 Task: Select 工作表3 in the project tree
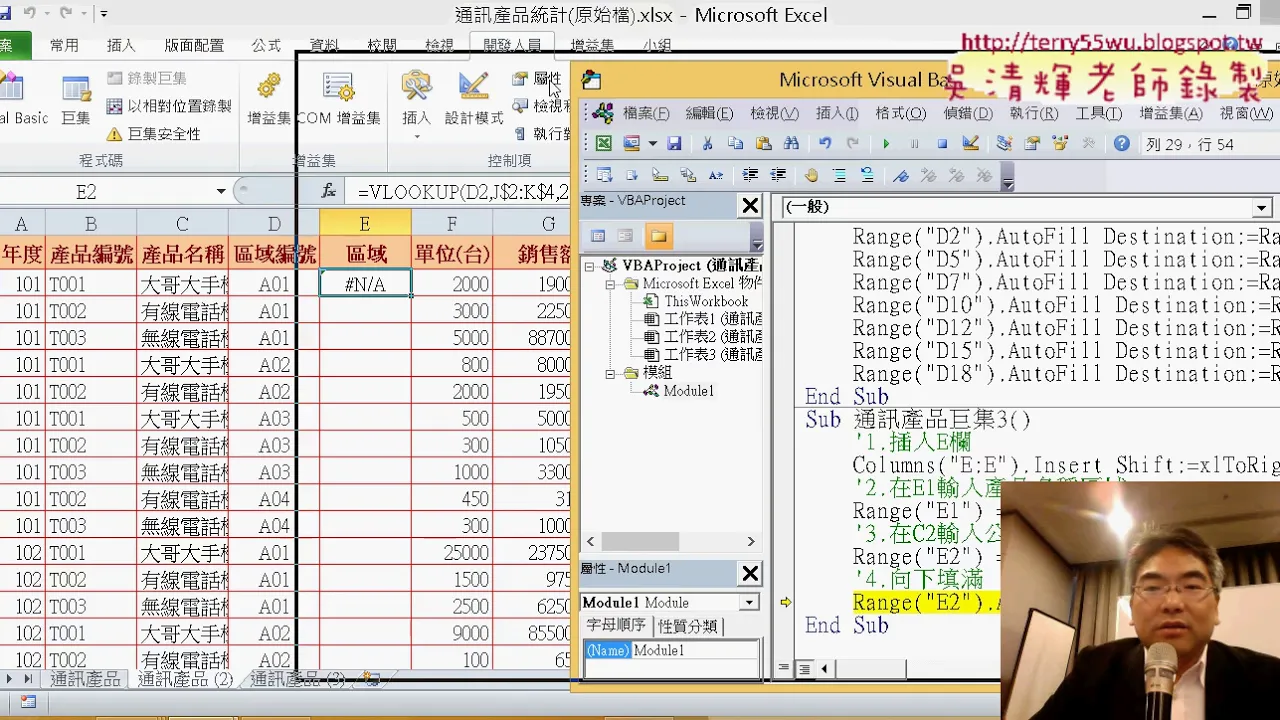point(703,355)
